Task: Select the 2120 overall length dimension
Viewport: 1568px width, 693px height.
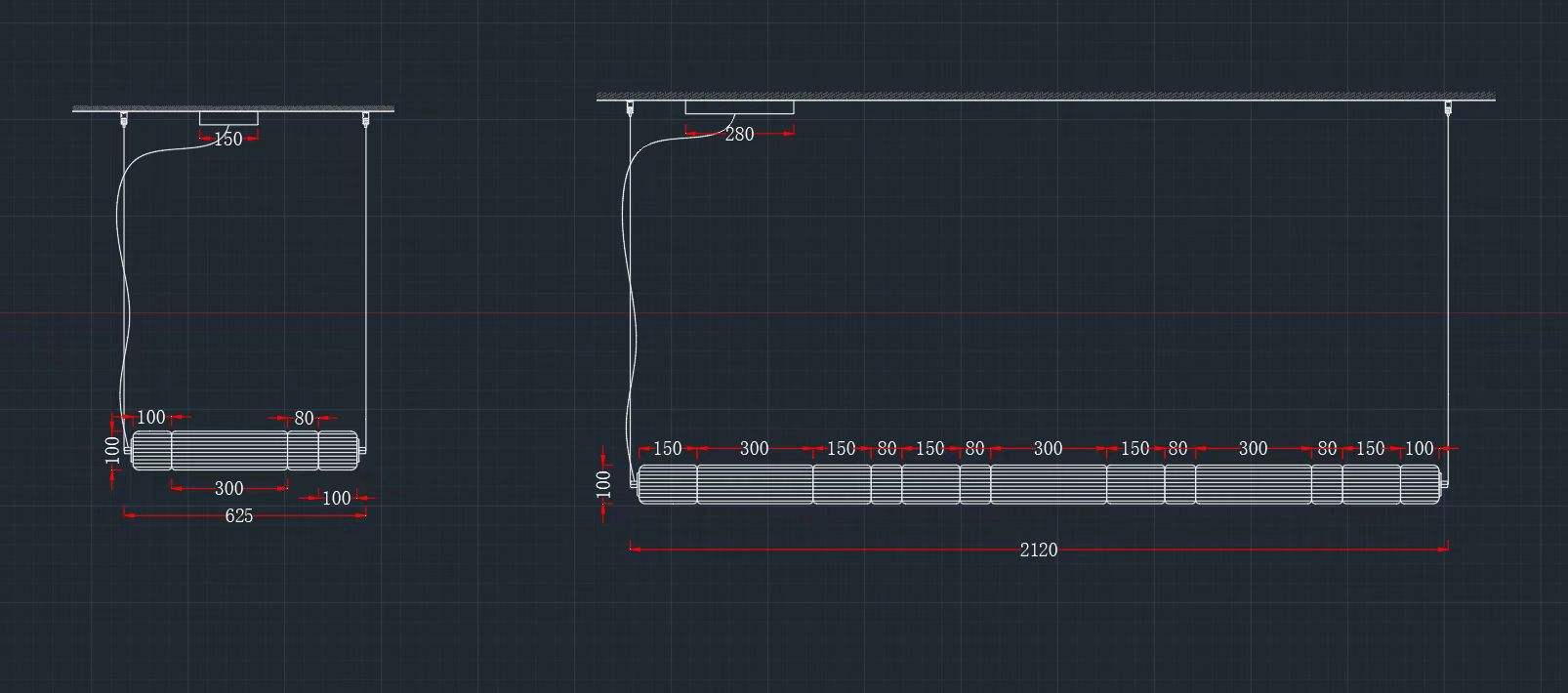Action: tap(1038, 550)
